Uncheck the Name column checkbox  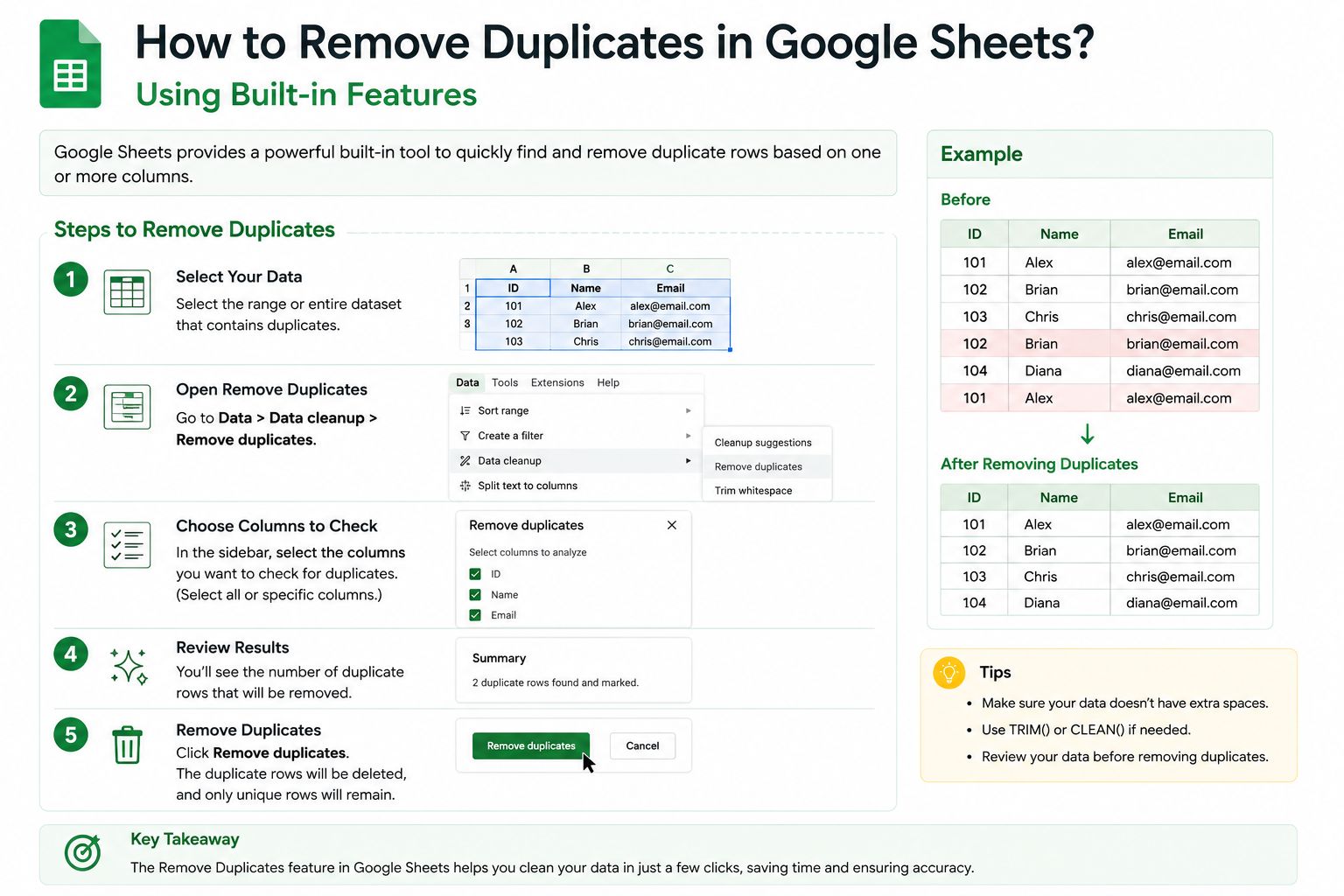click(x=475, y=595)
